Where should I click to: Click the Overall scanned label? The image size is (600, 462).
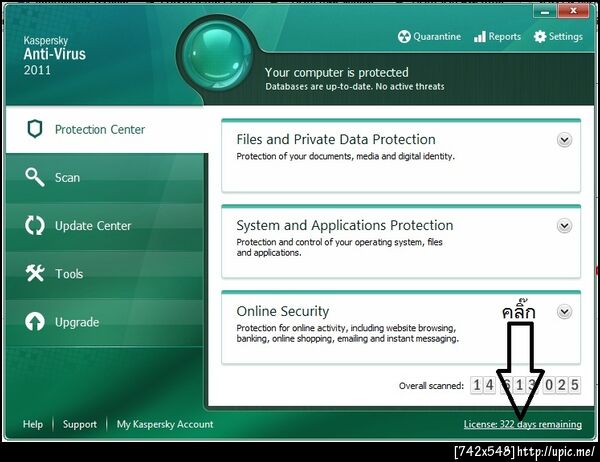pyautogui.click(x=431, y=385)
